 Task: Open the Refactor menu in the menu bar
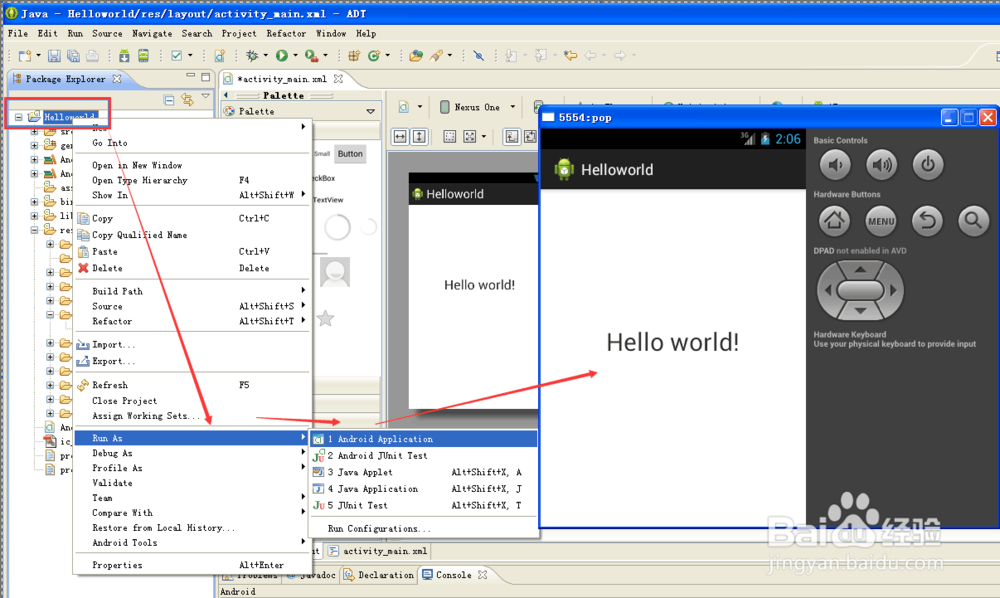coord(286,33)
